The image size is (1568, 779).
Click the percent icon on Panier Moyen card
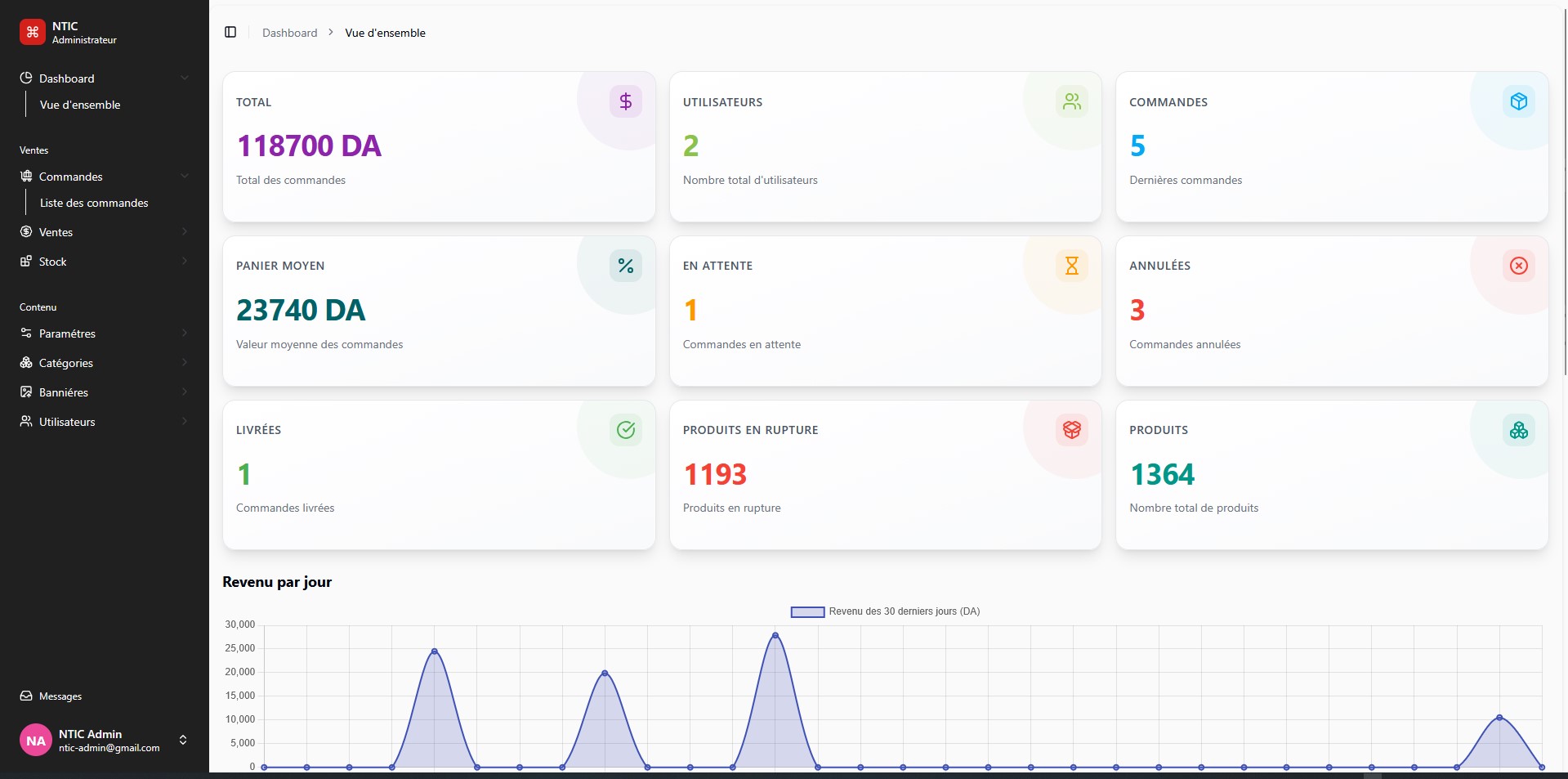click(626, 266)
